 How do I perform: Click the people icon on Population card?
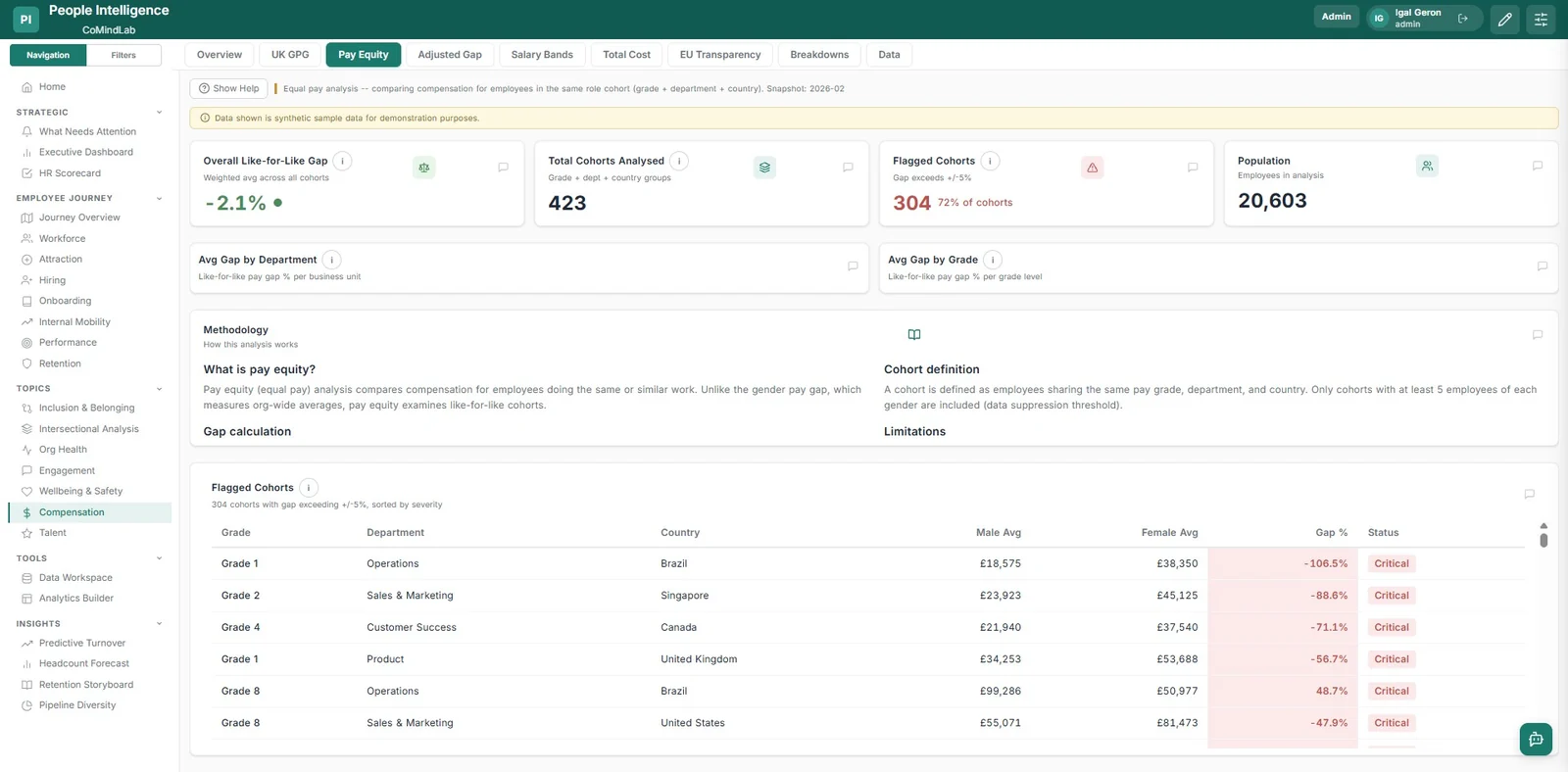[1427, 166]
